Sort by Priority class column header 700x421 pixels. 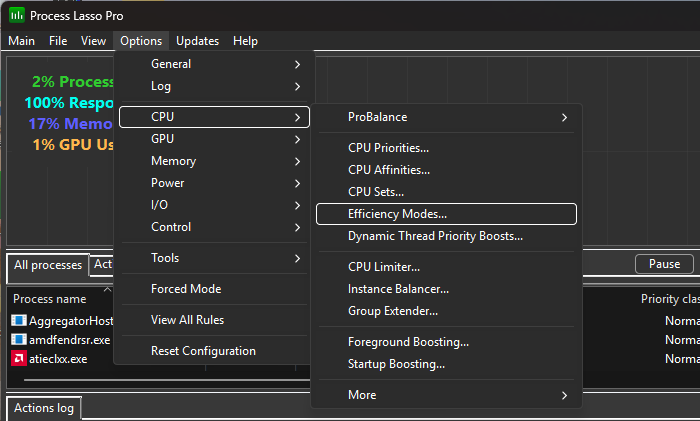(670, 299)
